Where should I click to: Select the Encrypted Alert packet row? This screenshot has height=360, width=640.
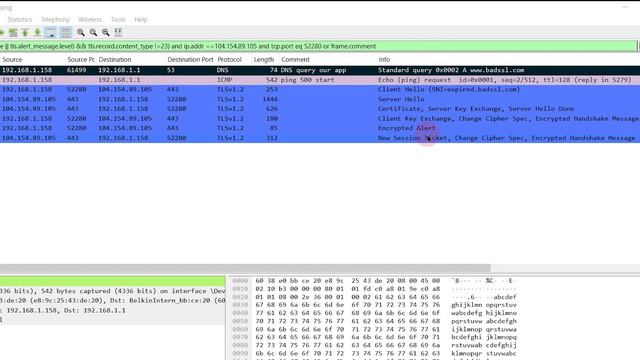320,128
